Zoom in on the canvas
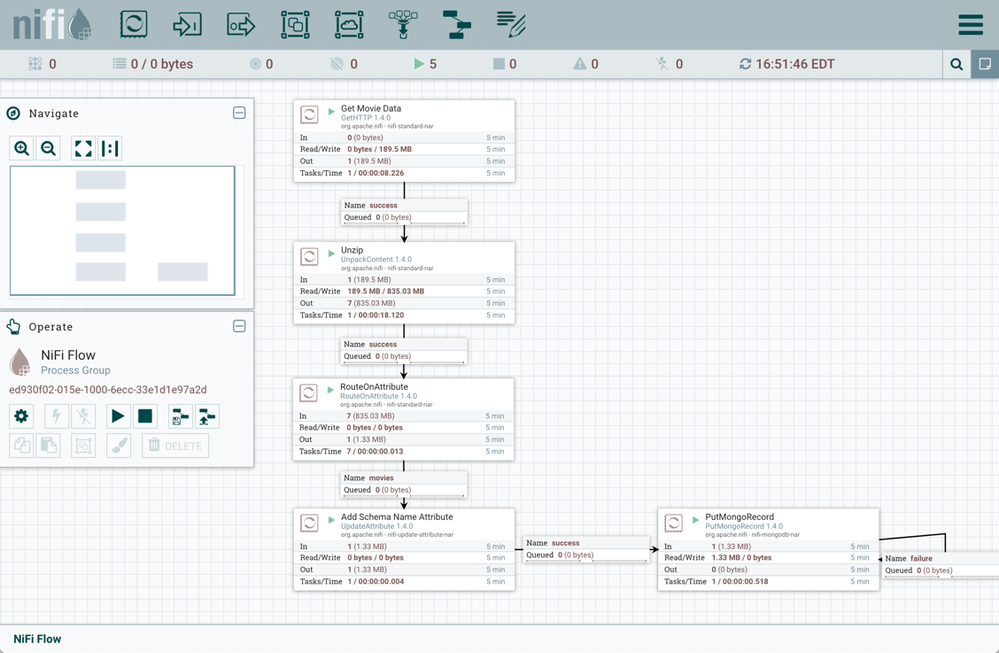 pos(22,149)
